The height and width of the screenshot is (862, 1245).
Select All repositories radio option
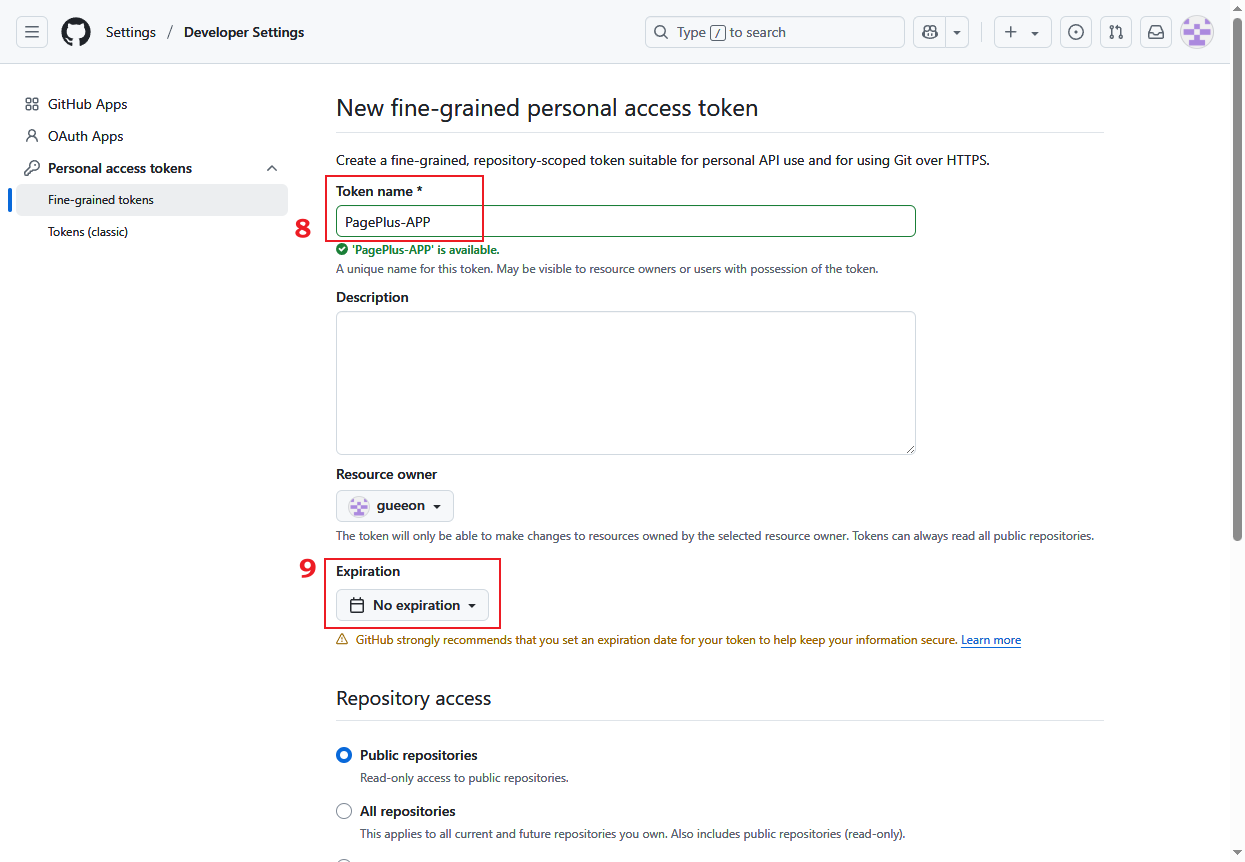344,811
